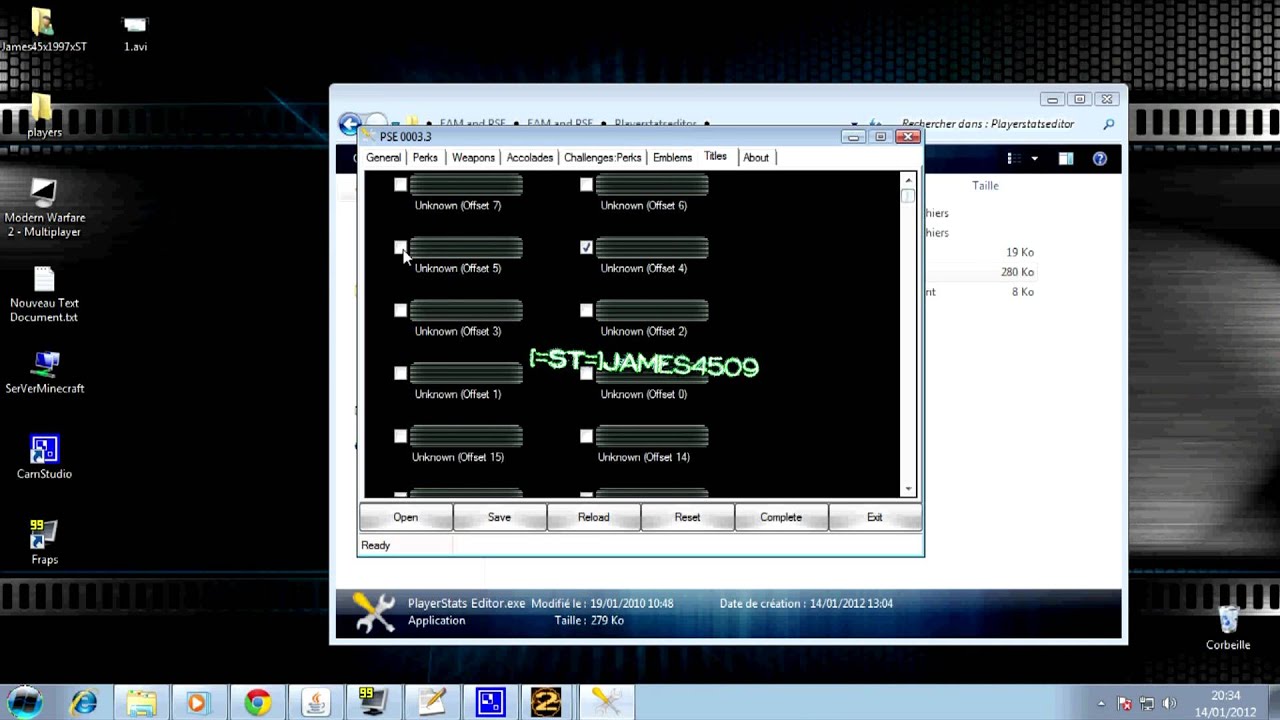Open the Corbeille recycle bin
The image size is (1280, 720).
pos(1228,629)
